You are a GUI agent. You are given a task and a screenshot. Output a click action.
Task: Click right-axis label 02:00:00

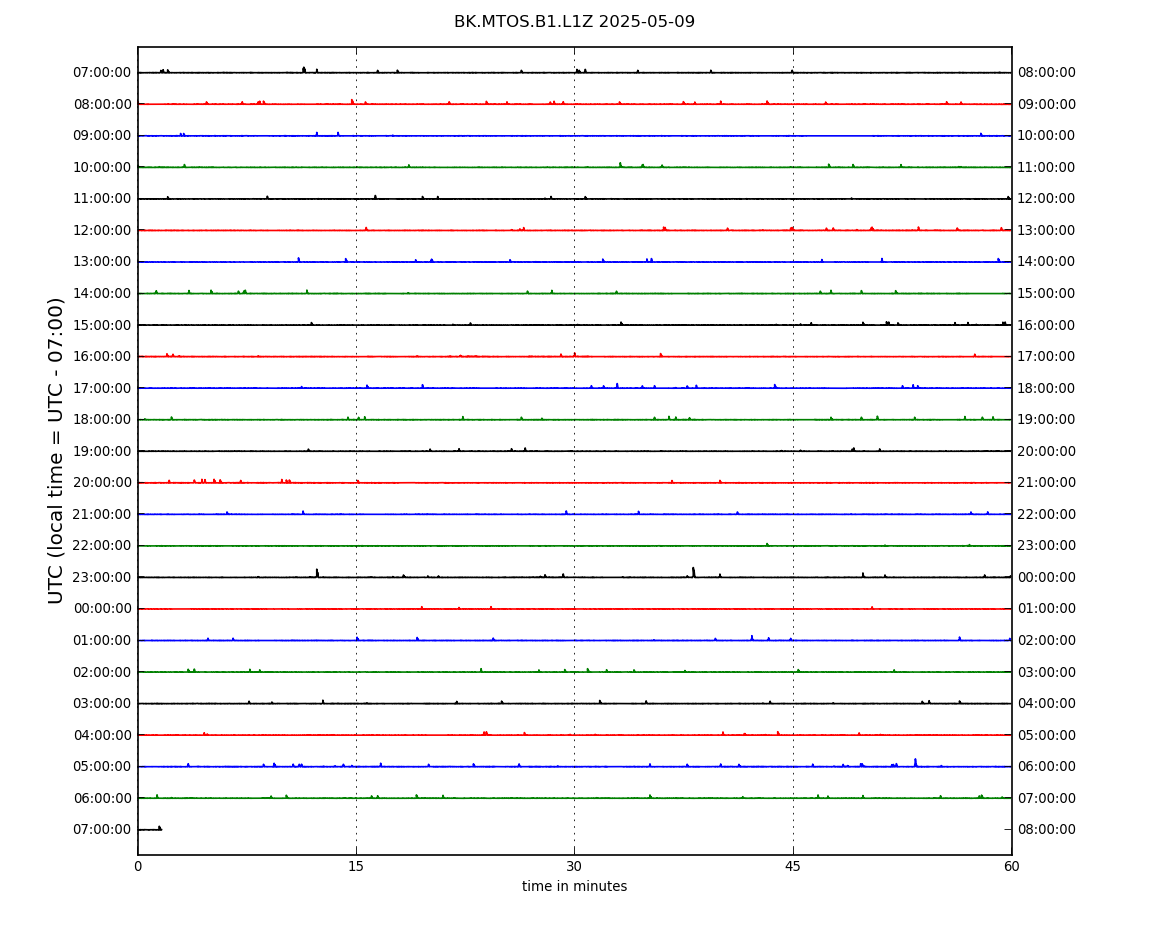1047,640
